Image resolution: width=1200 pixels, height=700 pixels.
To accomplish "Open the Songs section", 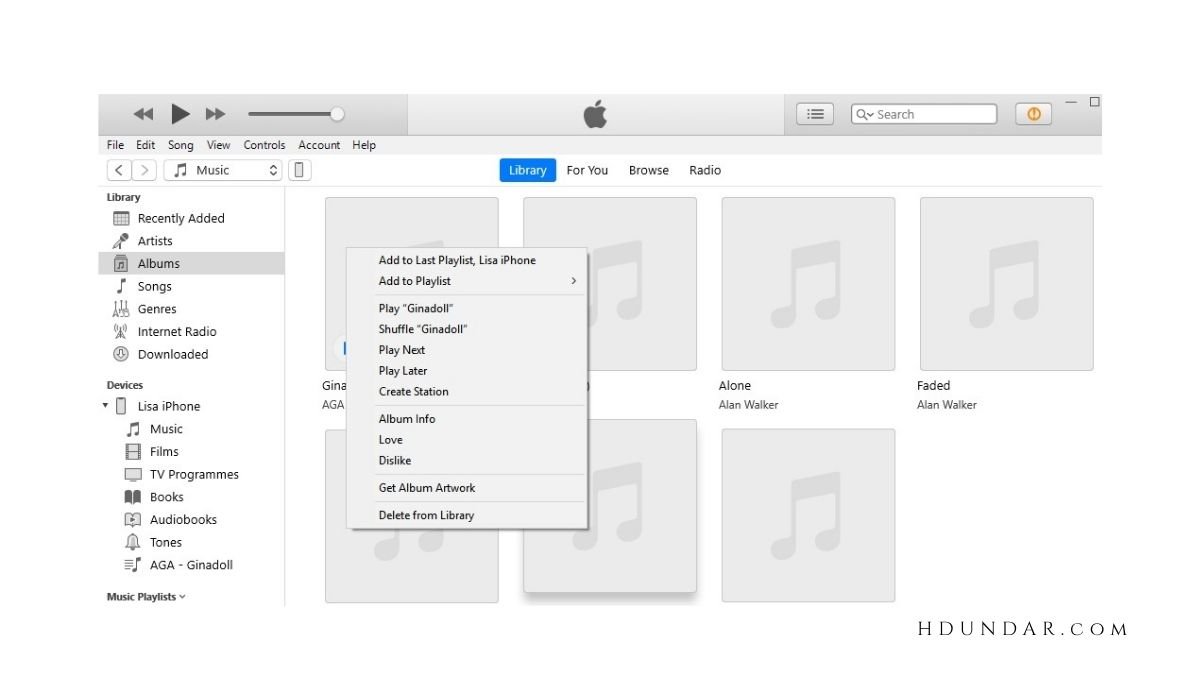I will [x=154, y=286].
